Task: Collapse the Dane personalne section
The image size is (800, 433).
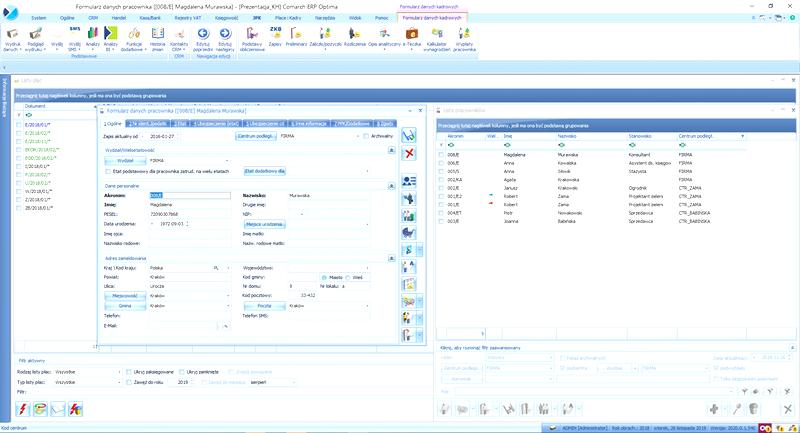Action: pos(391,186)
